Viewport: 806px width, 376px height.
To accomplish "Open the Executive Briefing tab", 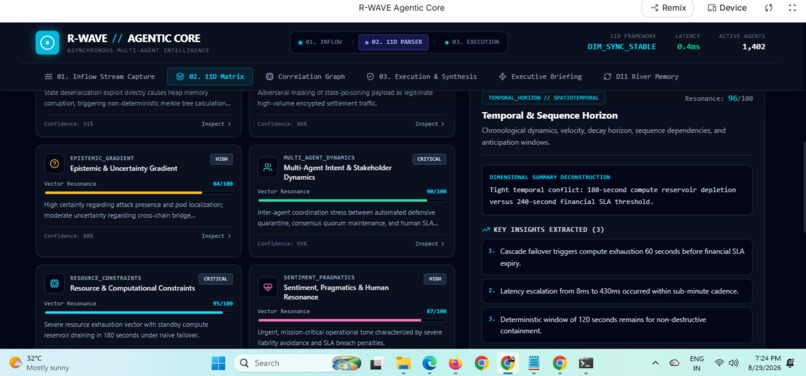I will click(x=540, y=77).
